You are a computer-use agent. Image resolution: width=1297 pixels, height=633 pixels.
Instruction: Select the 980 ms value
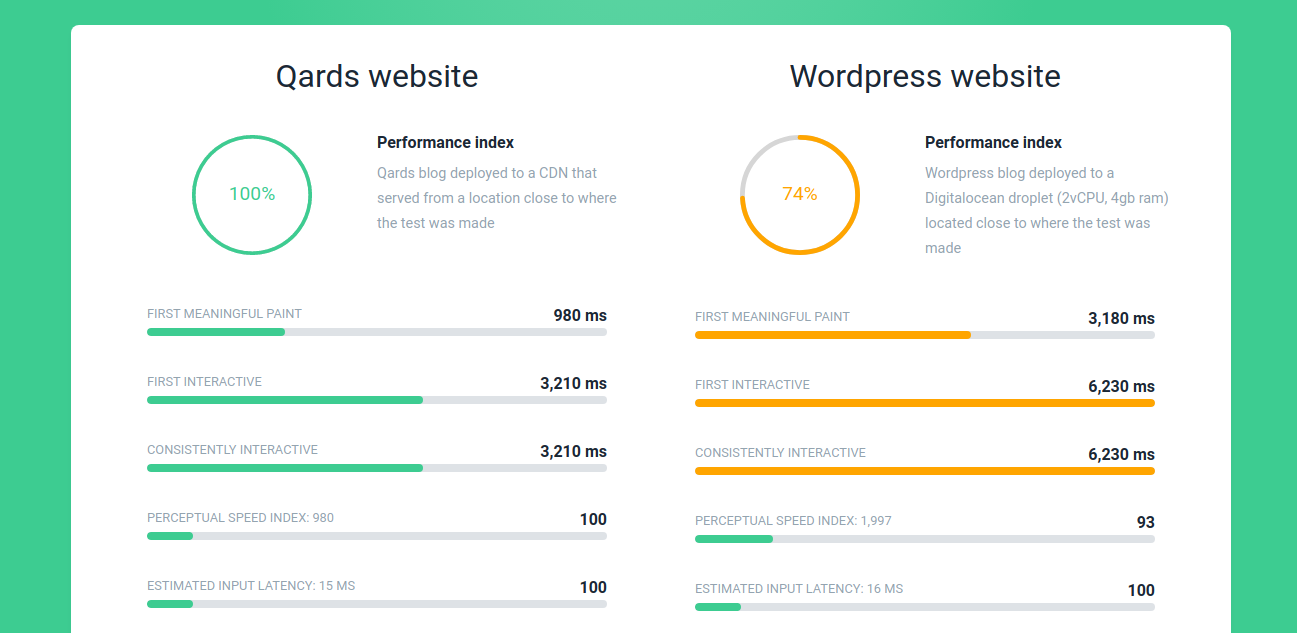tap(580, 315)
